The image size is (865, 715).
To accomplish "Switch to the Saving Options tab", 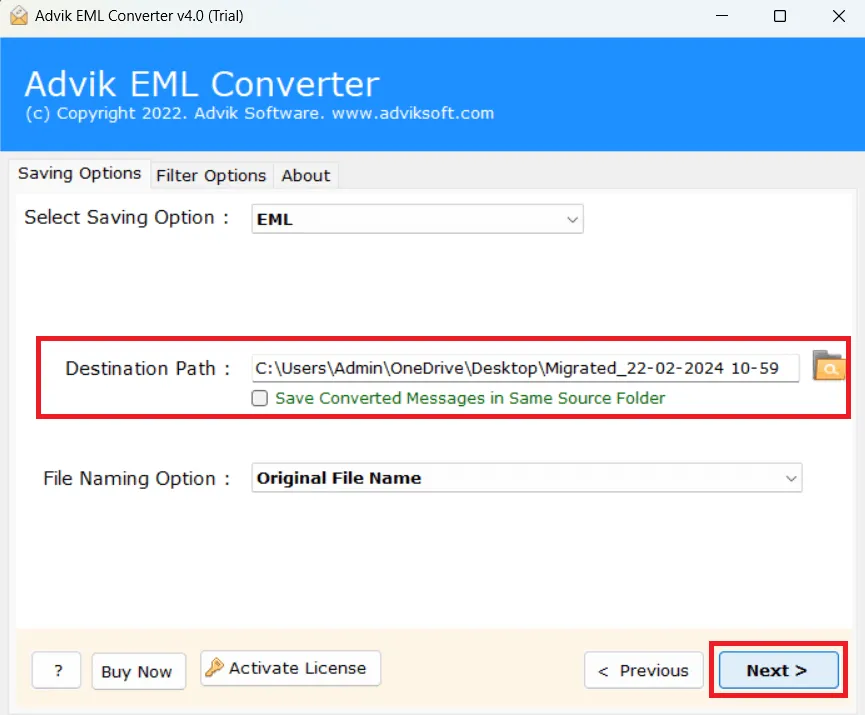I will click(79, 174).
